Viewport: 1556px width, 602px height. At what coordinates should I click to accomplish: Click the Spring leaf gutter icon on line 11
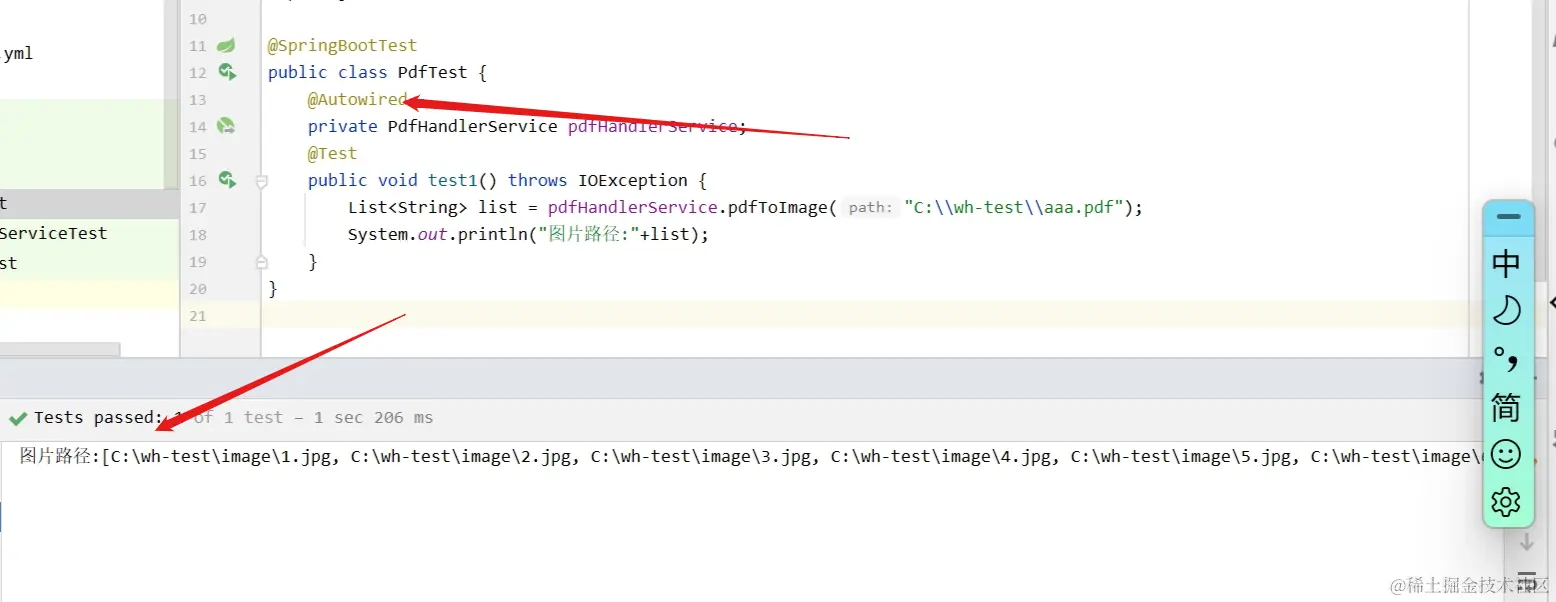pyautogui.click(x=227, y=45)
